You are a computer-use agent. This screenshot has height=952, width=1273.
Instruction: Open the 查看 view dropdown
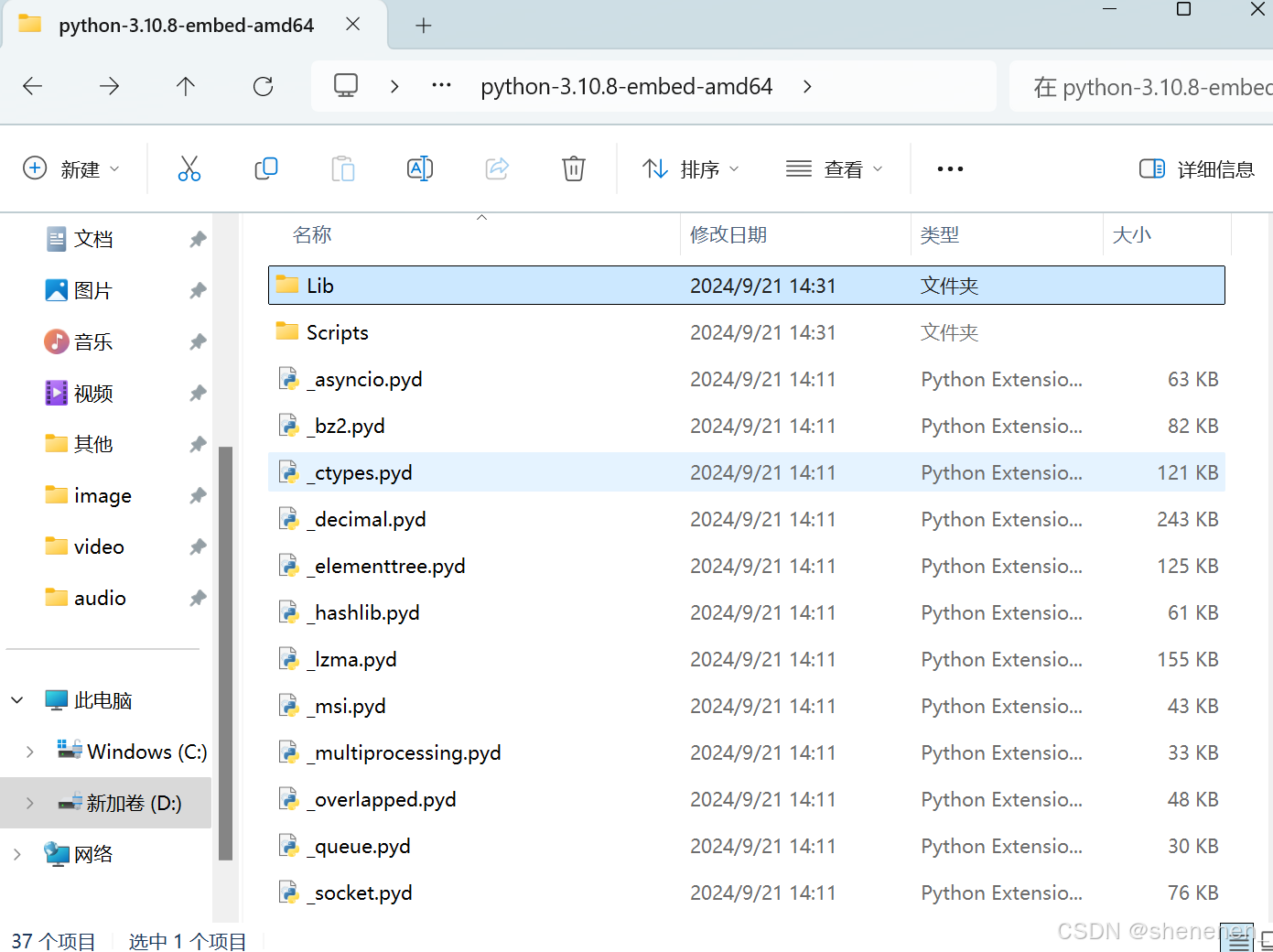pos(834,168)
